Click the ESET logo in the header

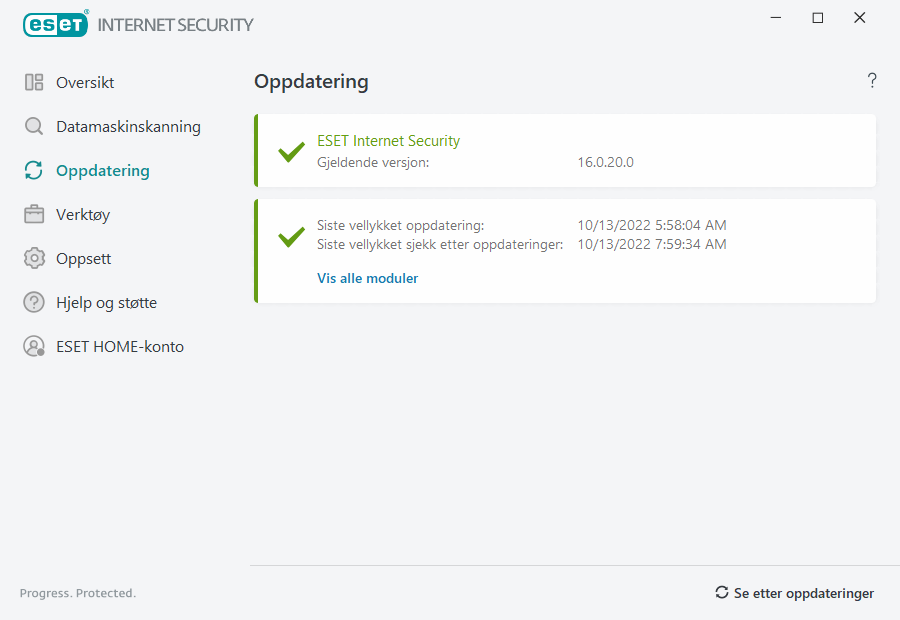[56, 24]
